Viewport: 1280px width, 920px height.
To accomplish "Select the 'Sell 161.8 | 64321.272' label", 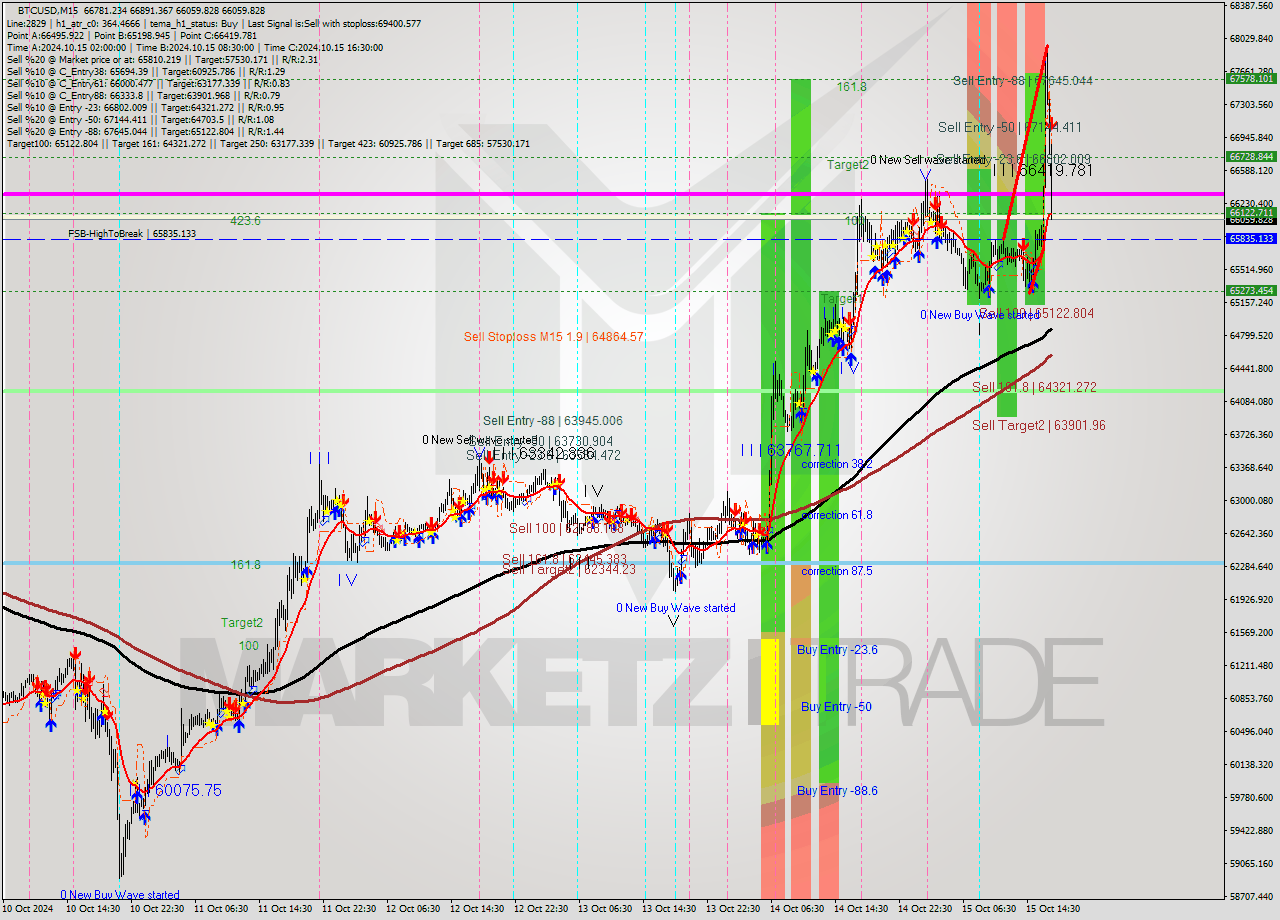I will [x=1034, y=387].
